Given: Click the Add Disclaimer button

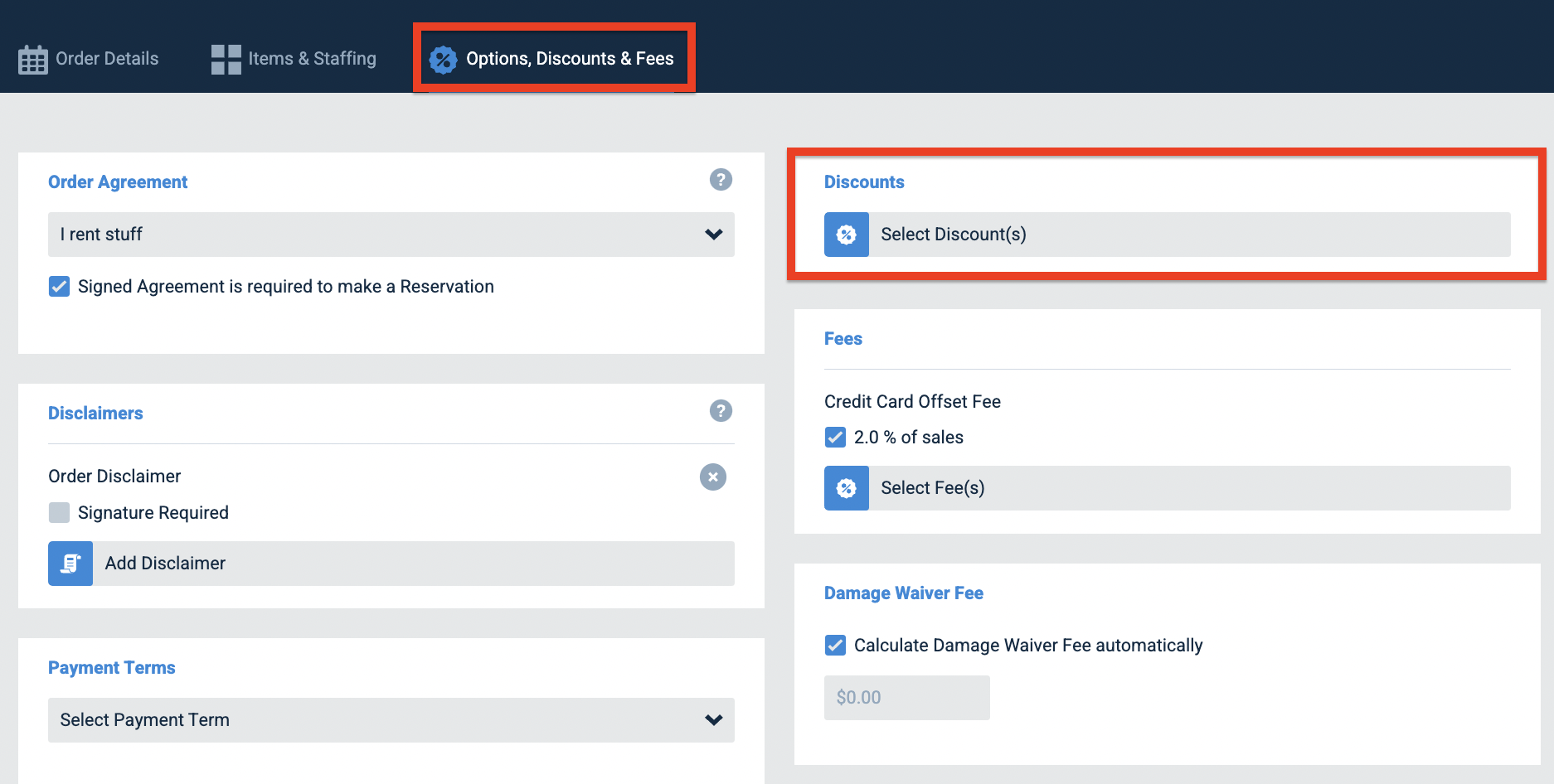Looking at the screenshot, I should [391, 564].
